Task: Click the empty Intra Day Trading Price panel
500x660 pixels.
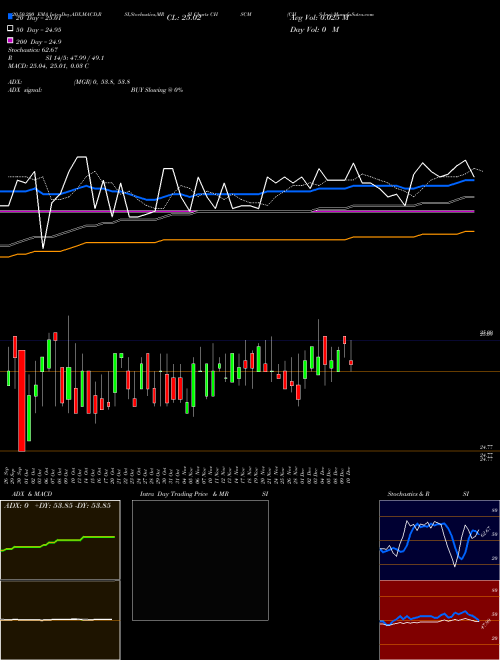Action: tap(200, 560)
